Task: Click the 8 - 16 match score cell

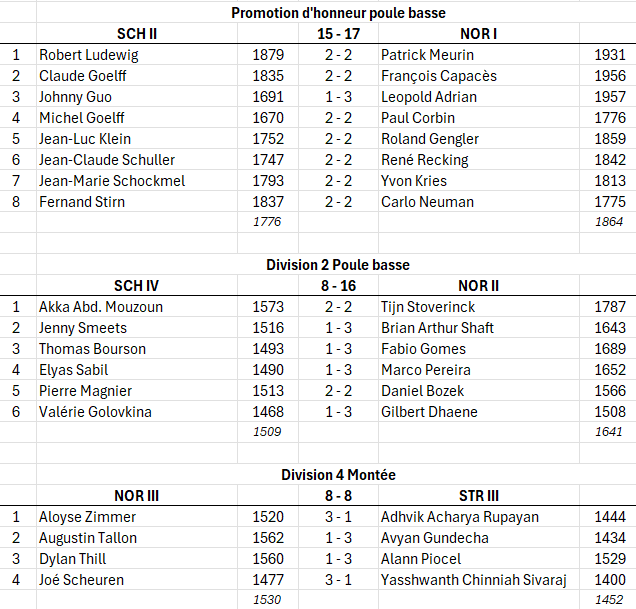Action: (x=337, y=286)
